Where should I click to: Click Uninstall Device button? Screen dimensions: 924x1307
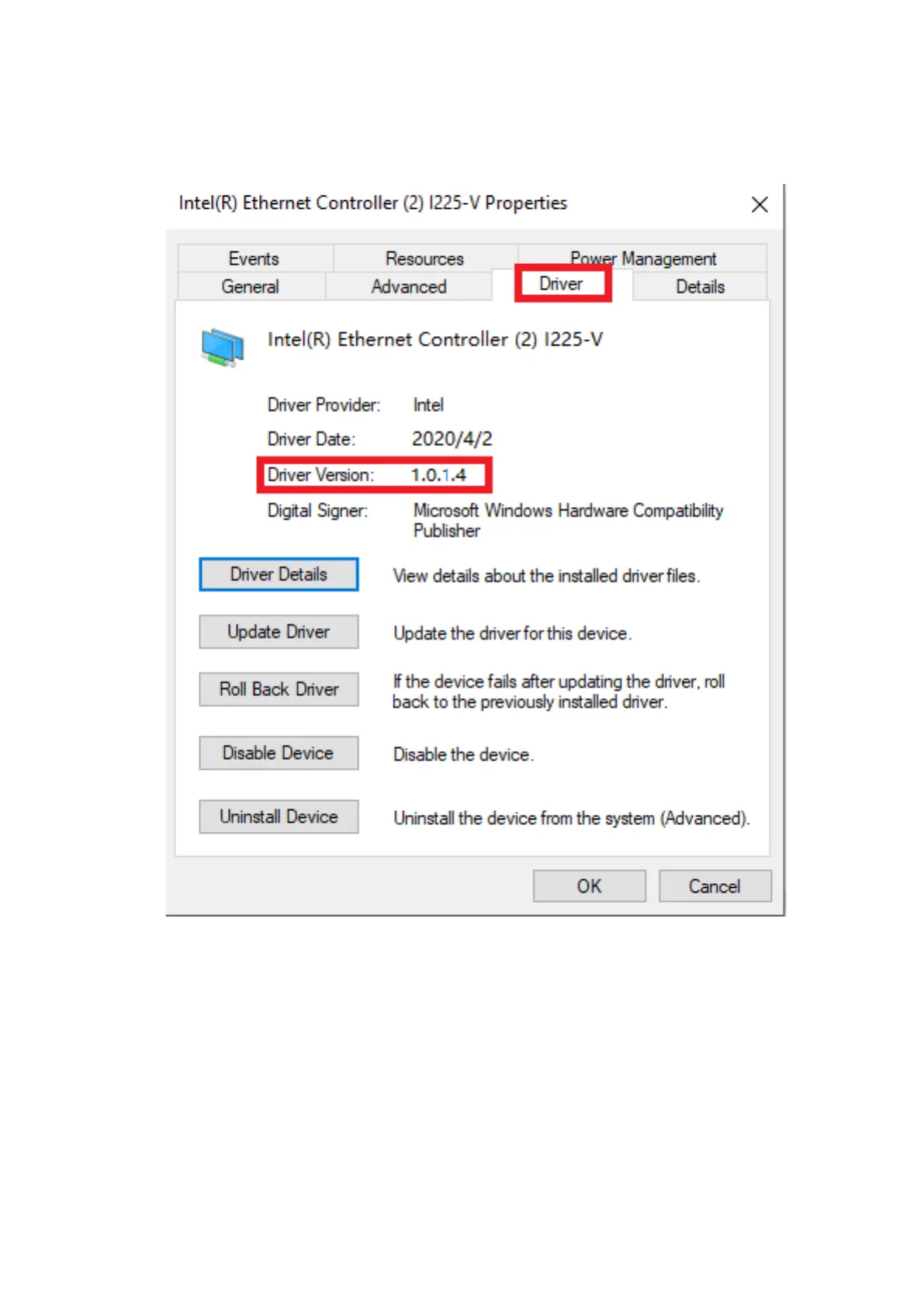[279, 816]
